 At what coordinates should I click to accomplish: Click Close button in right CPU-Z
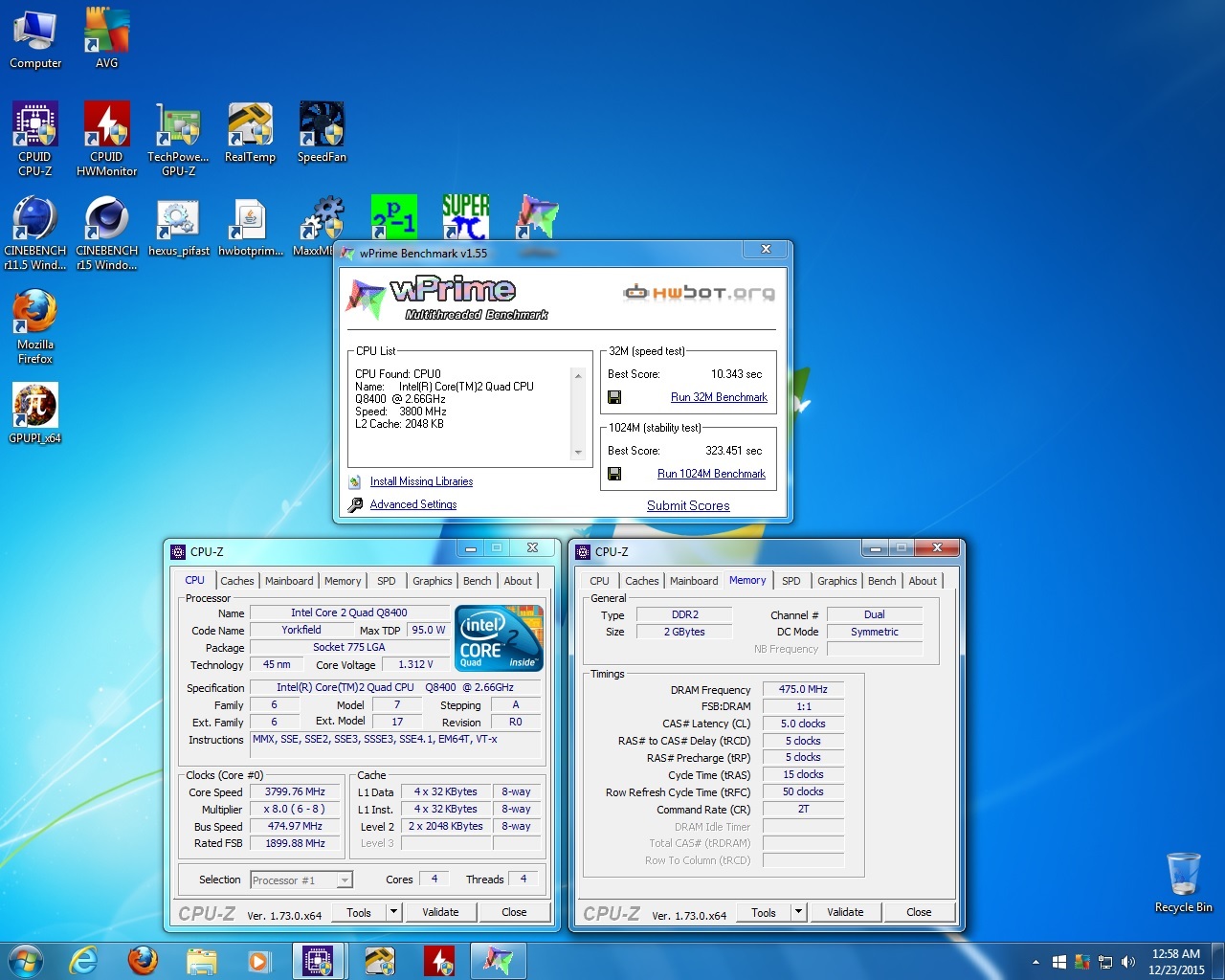pos(919,912)
